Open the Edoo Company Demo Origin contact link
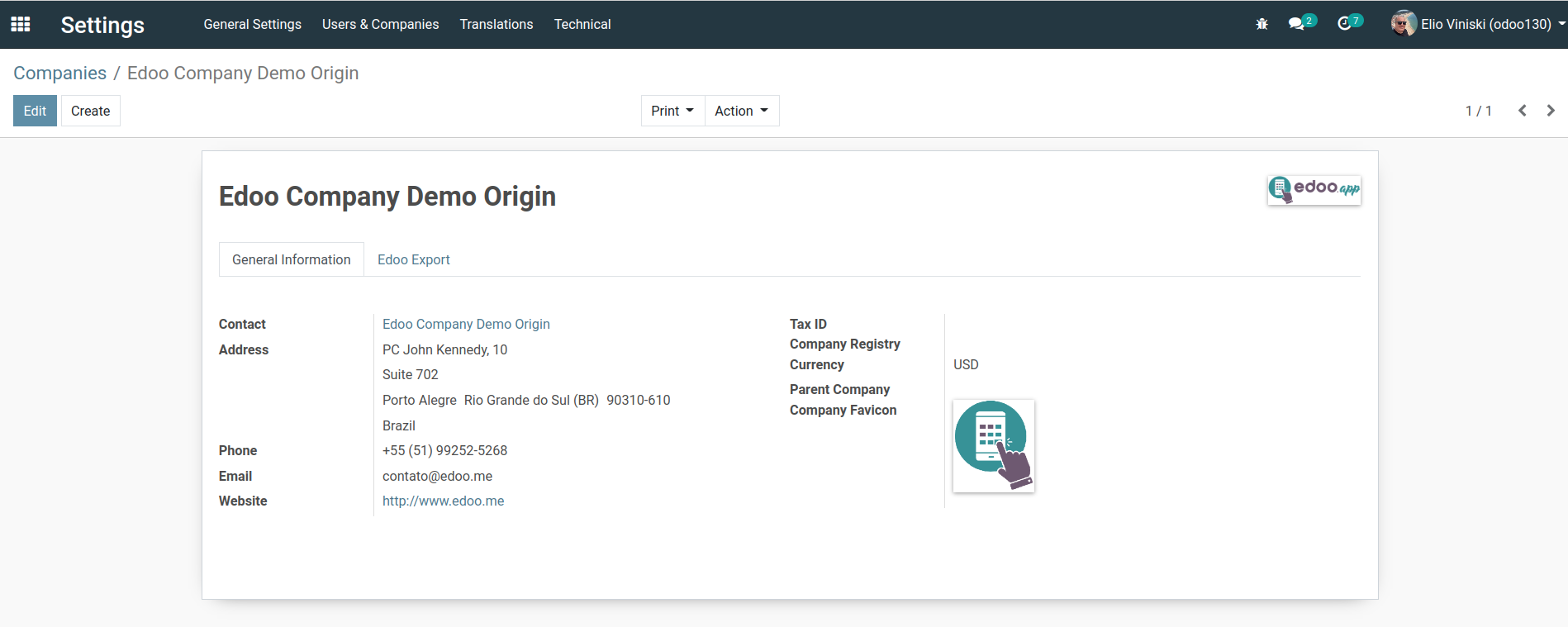 pos(466,324)
